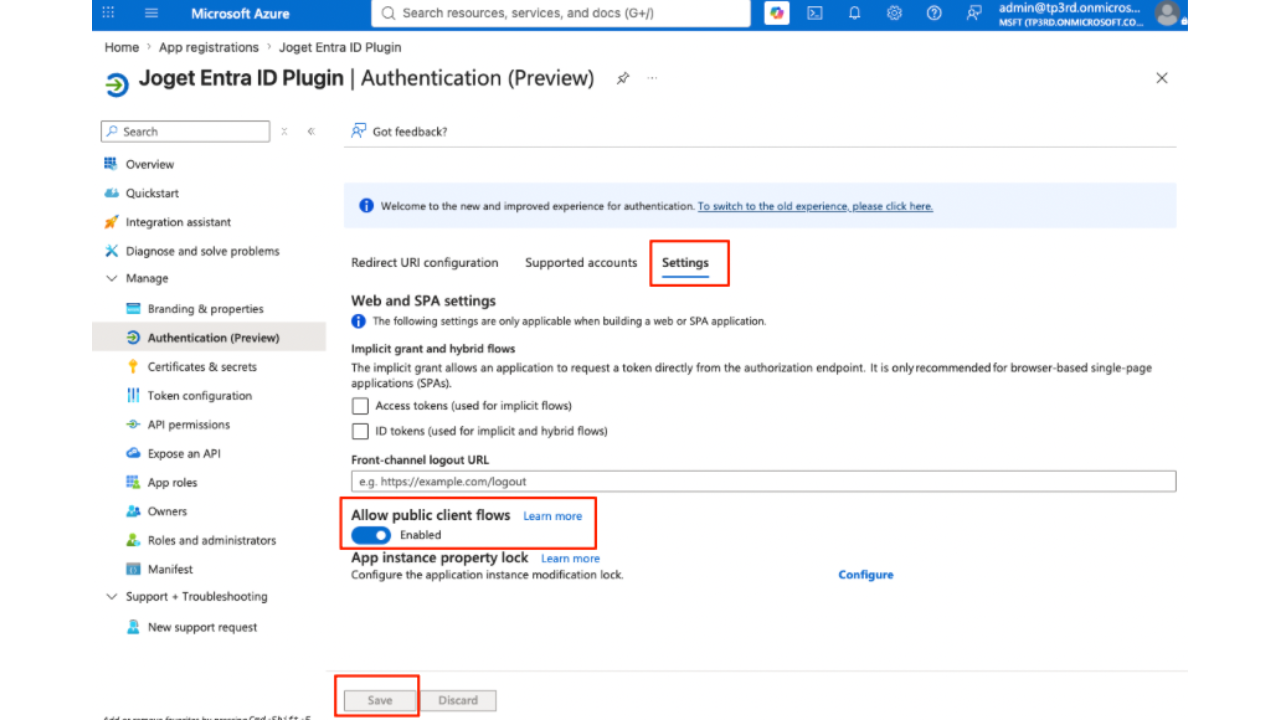
Task: Click the welcome banner info icon
Action: pyautogui.click(x=366, y=206)
